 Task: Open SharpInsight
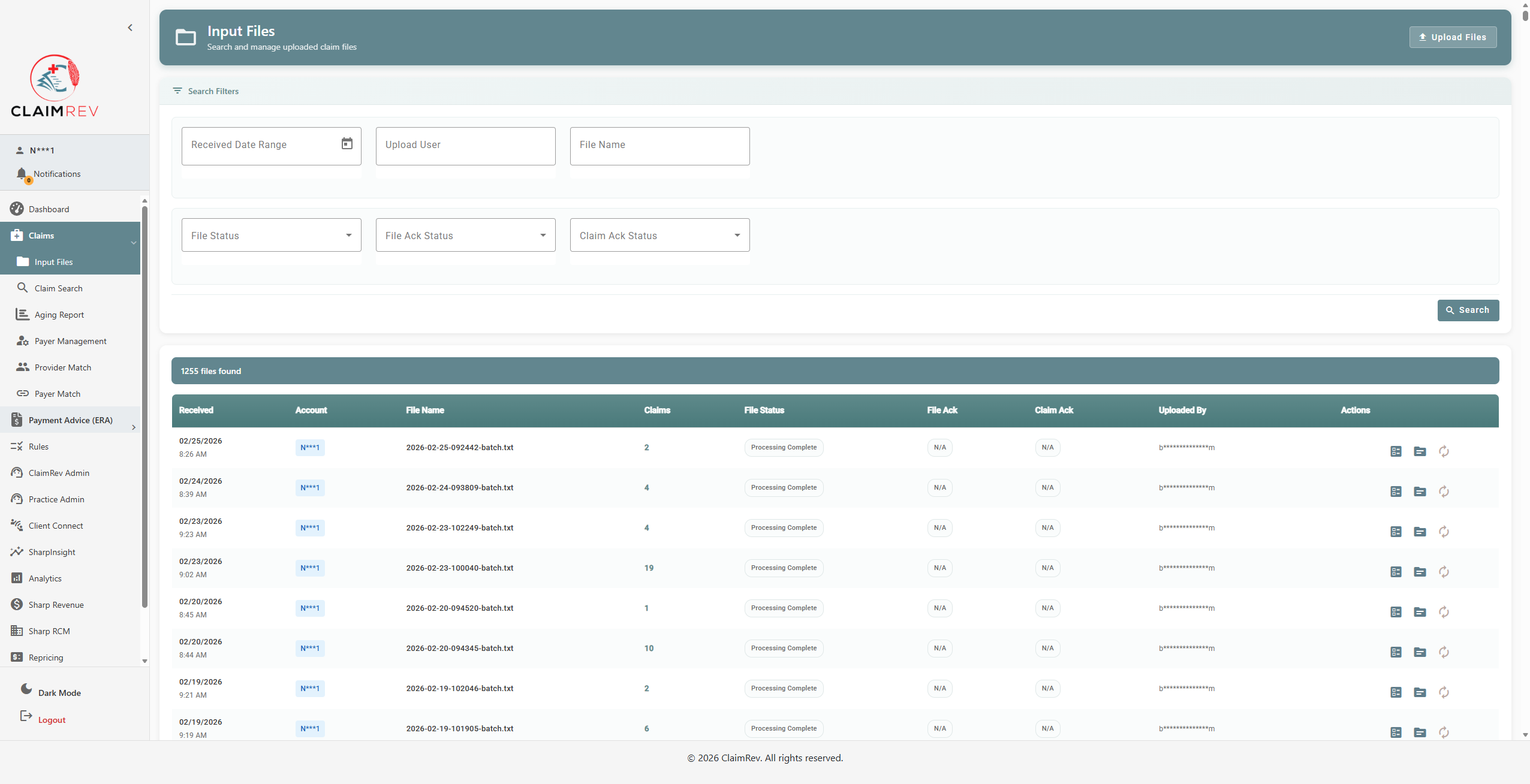70,552
